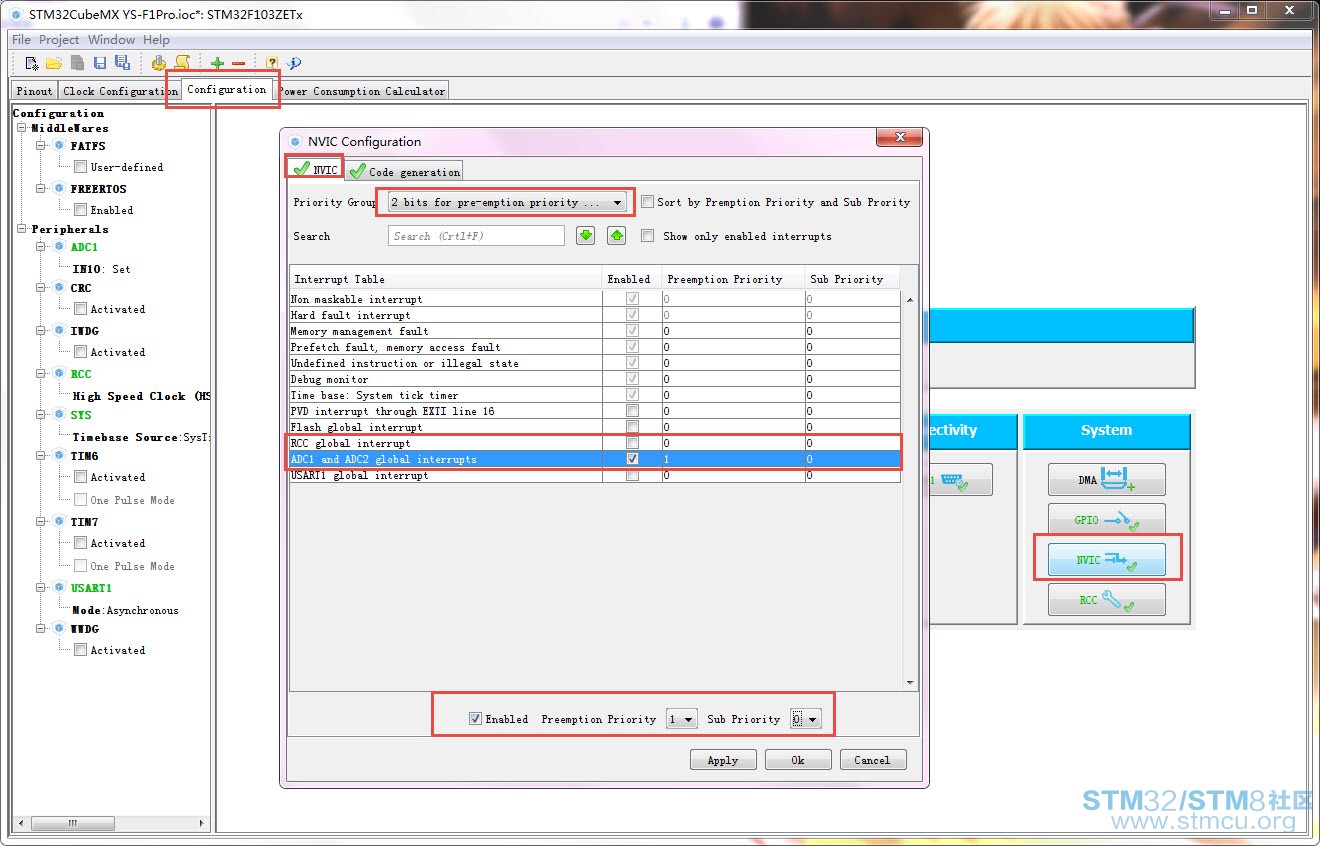This screenshot has width=1320, height=846.
Task: Collapse the USART1 tree node
Action: (x=42, y=587)
